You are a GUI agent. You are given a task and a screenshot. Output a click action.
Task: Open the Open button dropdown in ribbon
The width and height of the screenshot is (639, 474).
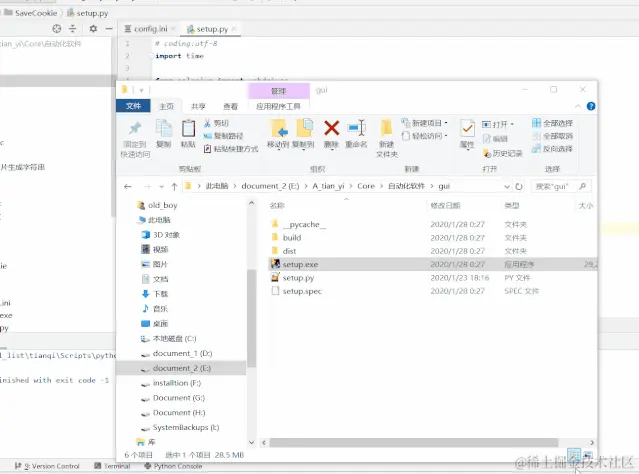point(498,124)
